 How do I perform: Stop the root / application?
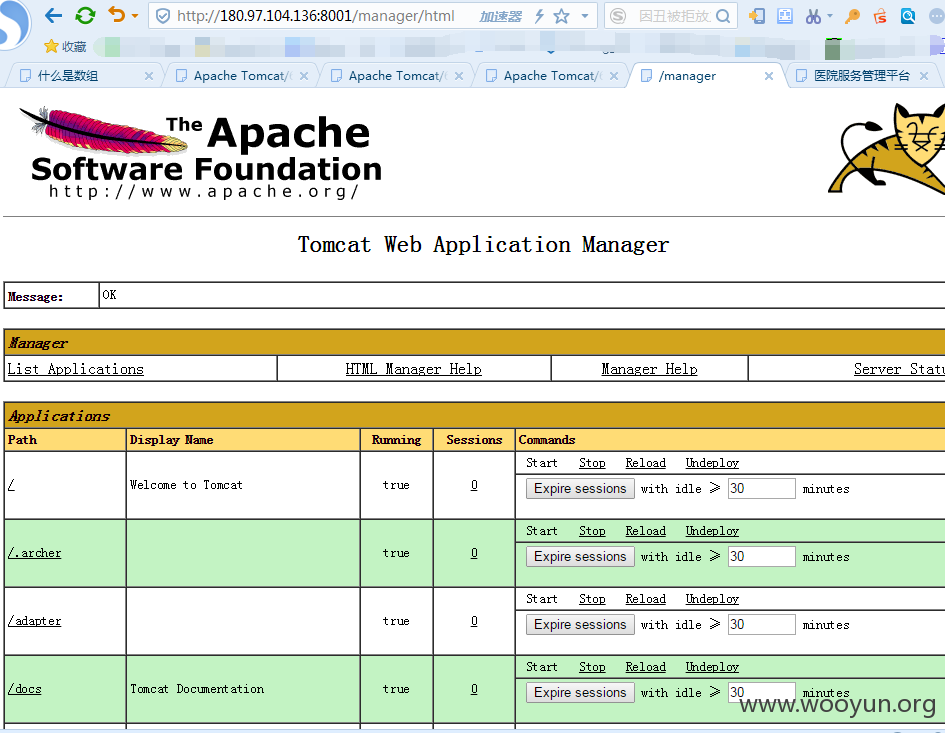tap(592, 463)
